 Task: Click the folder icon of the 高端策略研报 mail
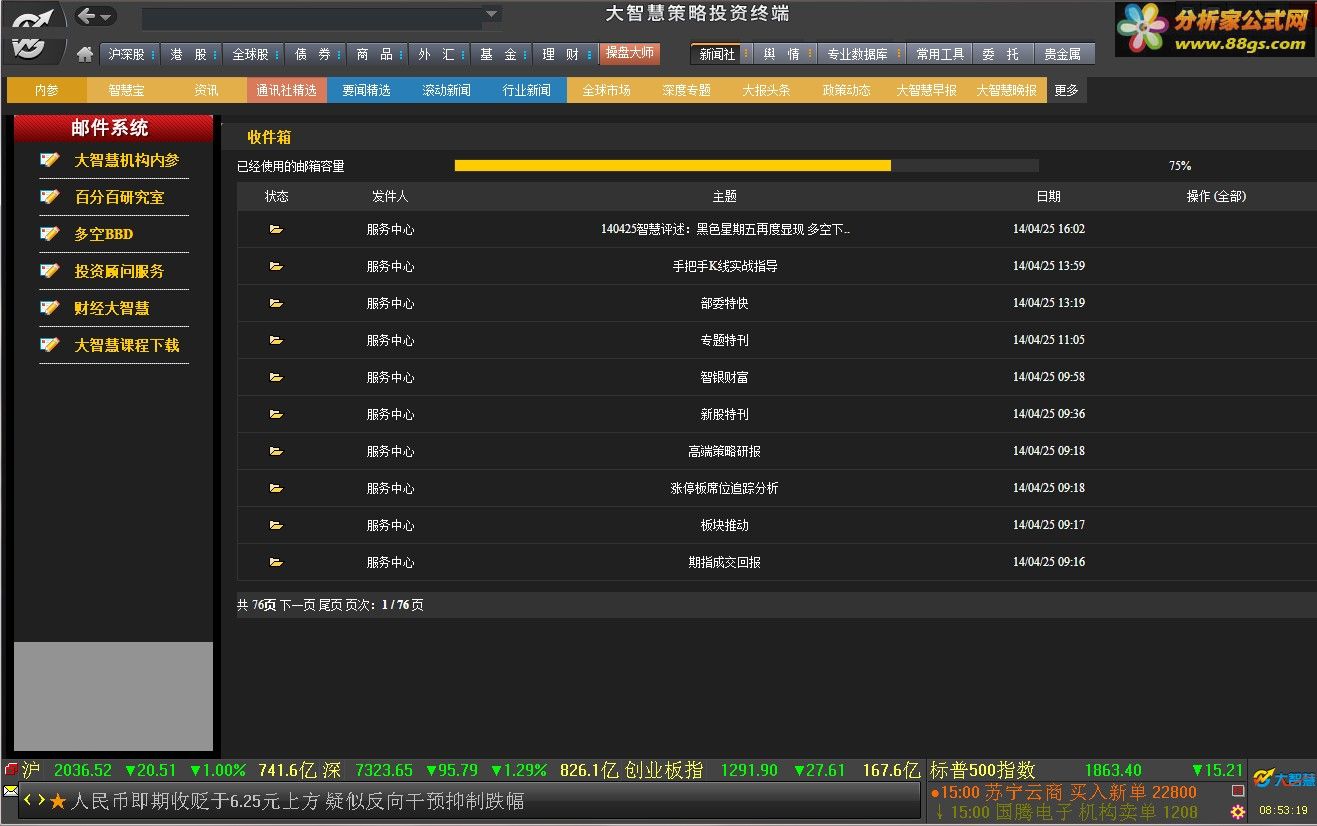point(276,451)
